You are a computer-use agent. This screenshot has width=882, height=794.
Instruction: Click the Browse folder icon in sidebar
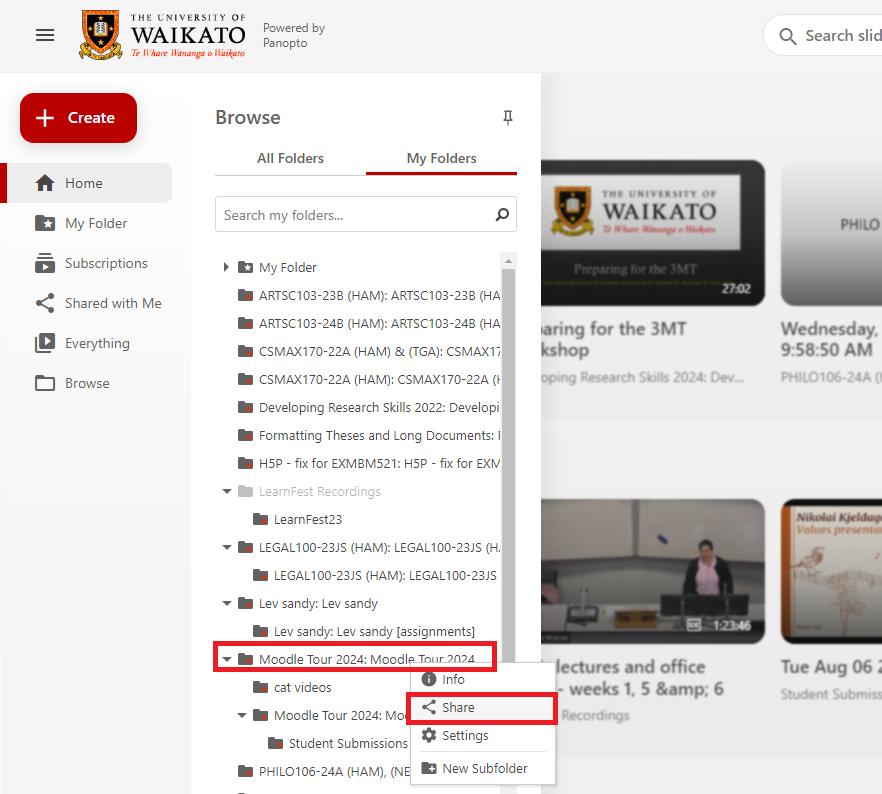(45, 383)
